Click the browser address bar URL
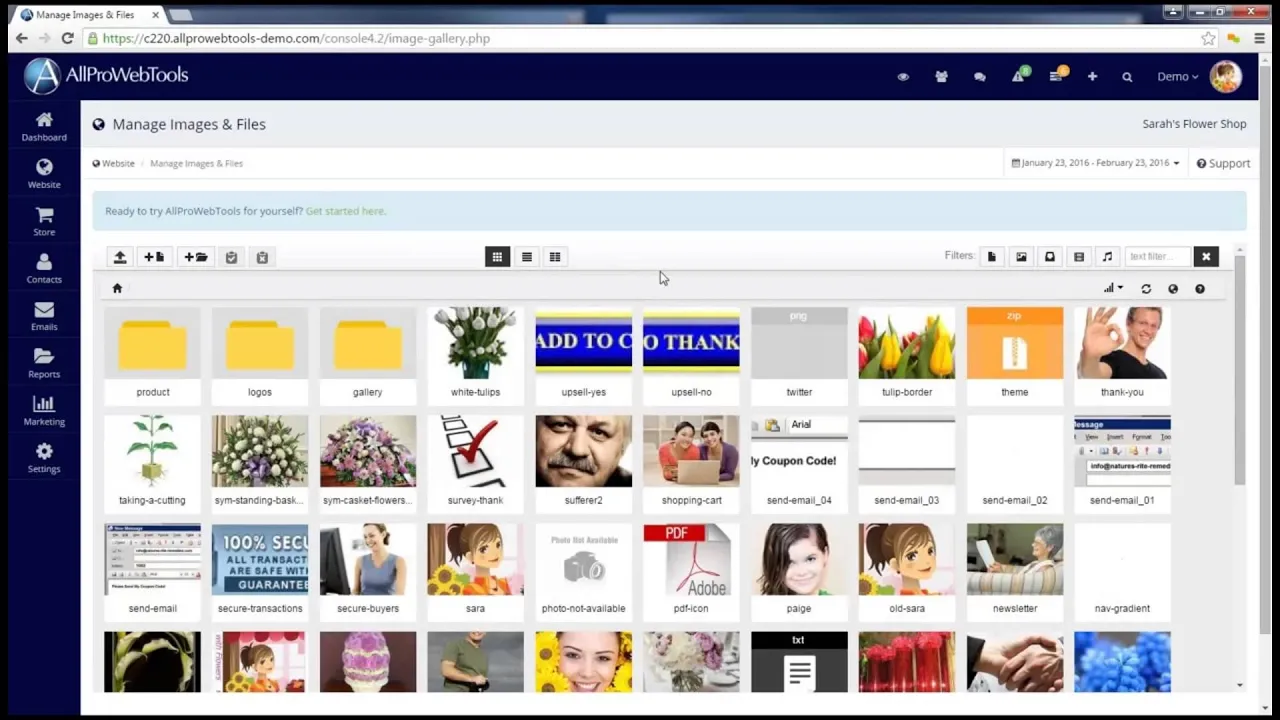This screenshot has height=720, width=1280. click(x=296, y=38)
